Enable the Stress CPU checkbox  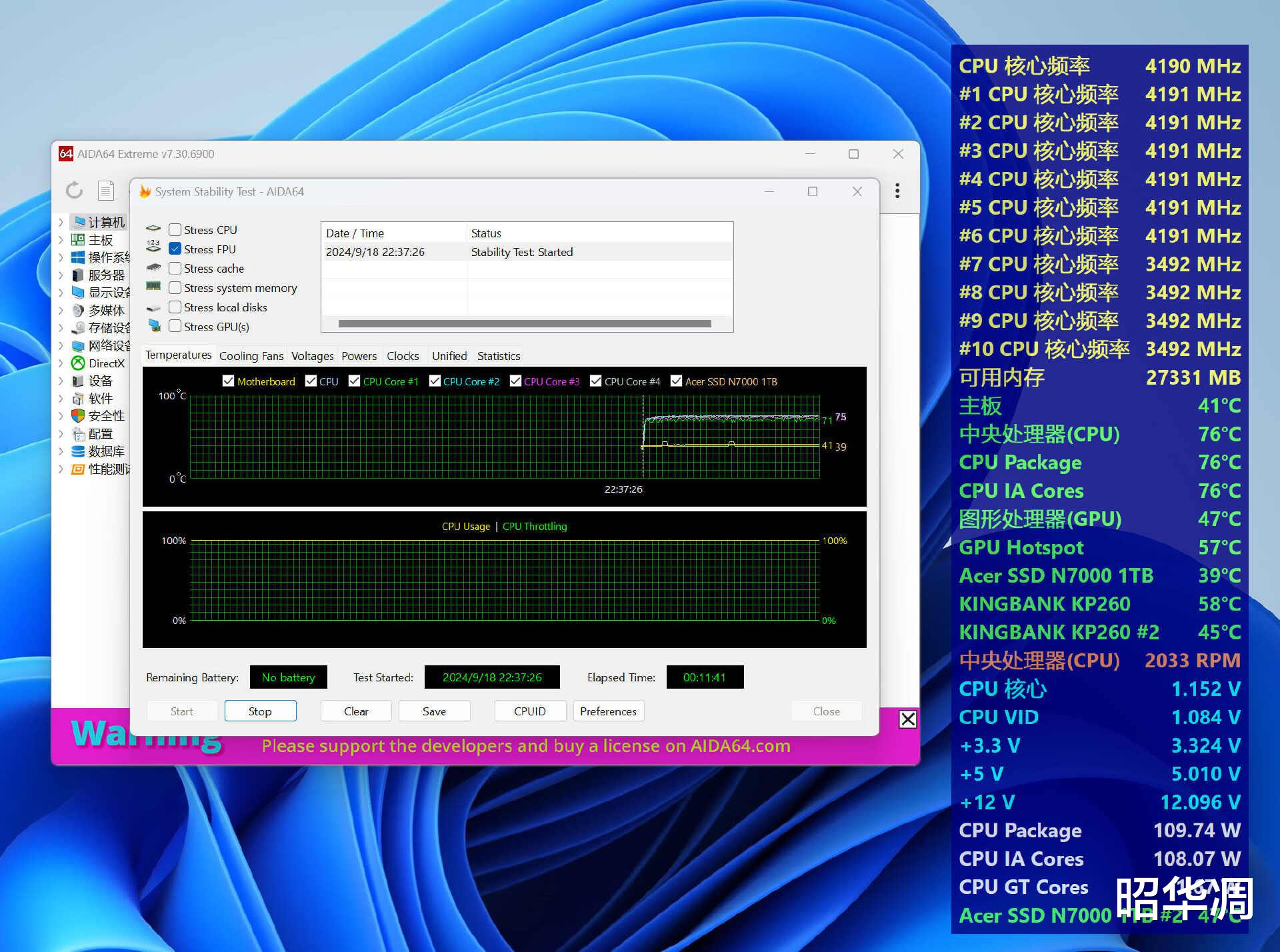(x=175, y=230)
